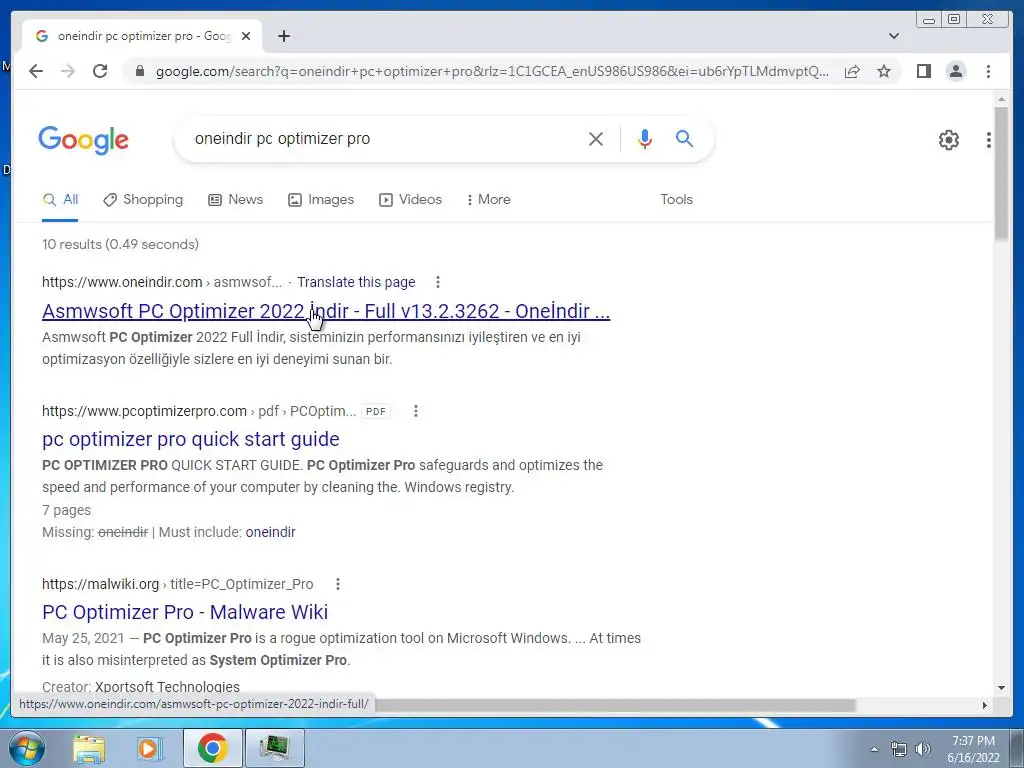
Task: Click the forward navigation arrow
Action: (x=68, y=71)
